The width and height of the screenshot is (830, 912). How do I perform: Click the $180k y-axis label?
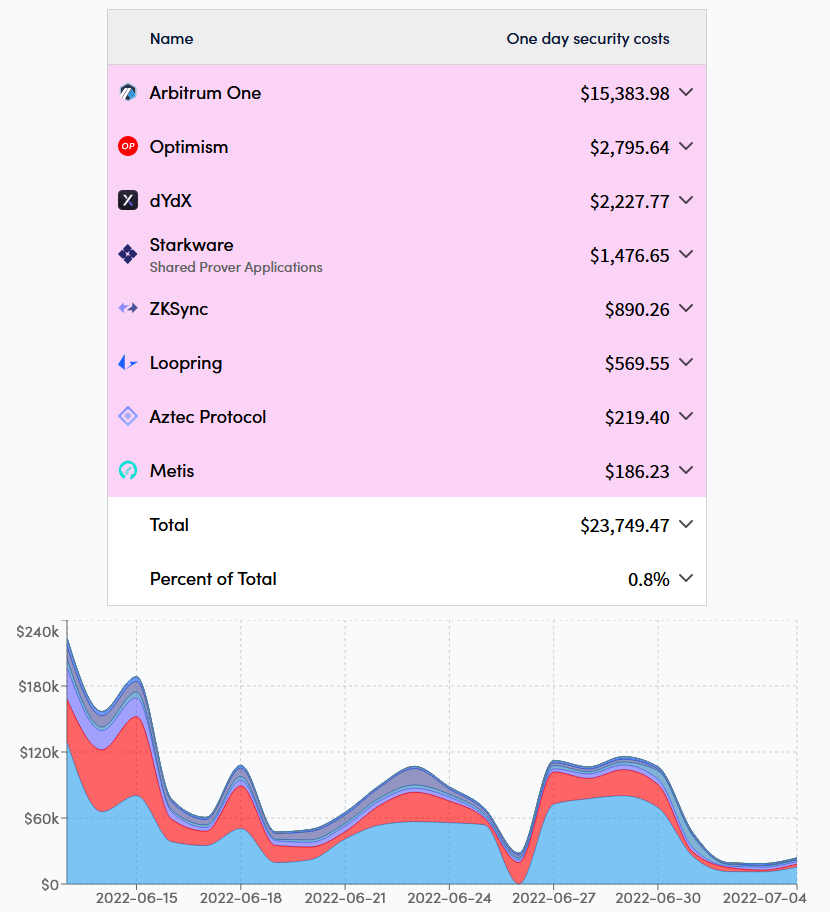pos(39,686)
